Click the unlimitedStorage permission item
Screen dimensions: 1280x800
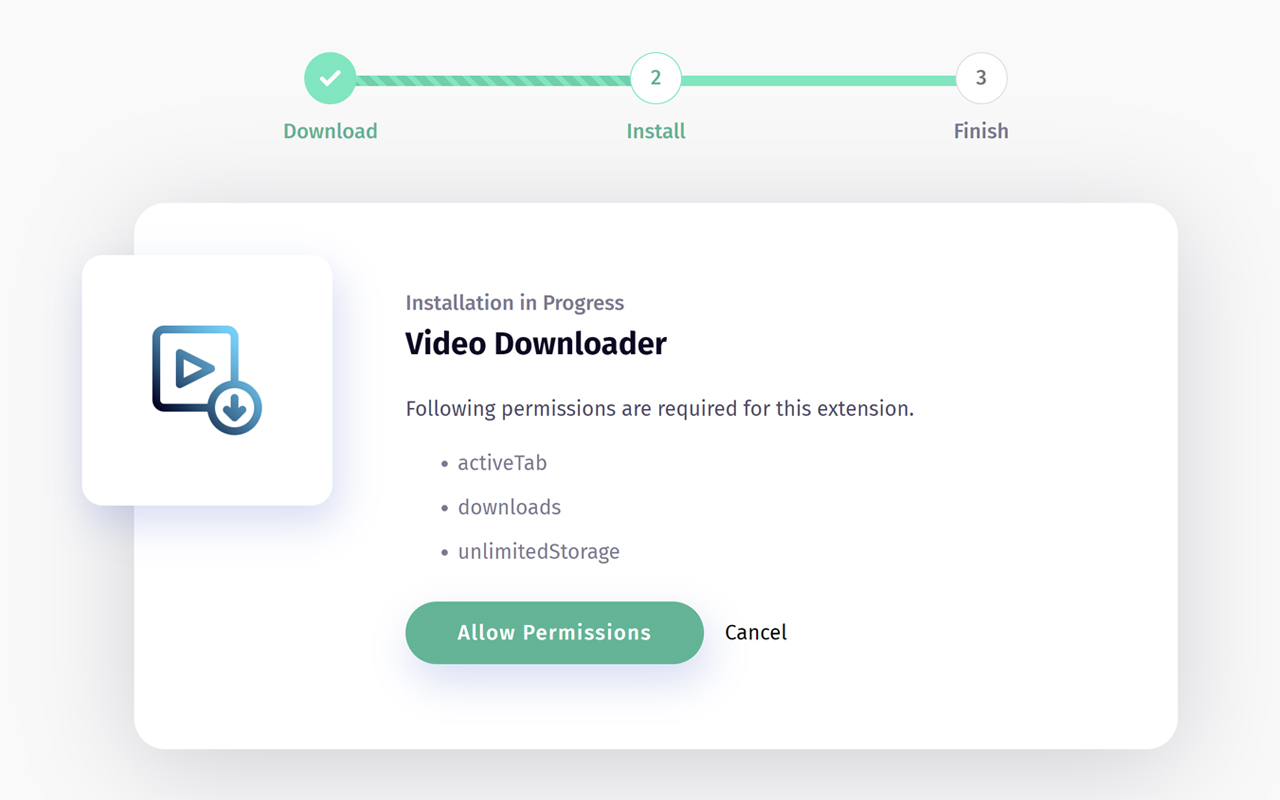(538, 551)
